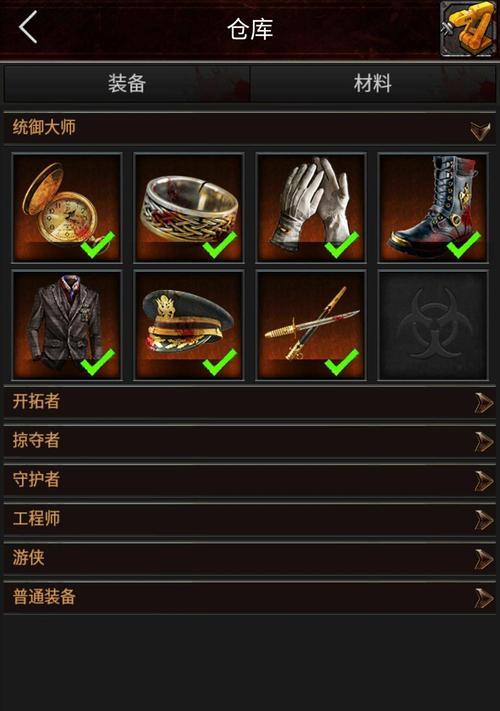
Task: Expand the 守护者 category
Action: 250,480
